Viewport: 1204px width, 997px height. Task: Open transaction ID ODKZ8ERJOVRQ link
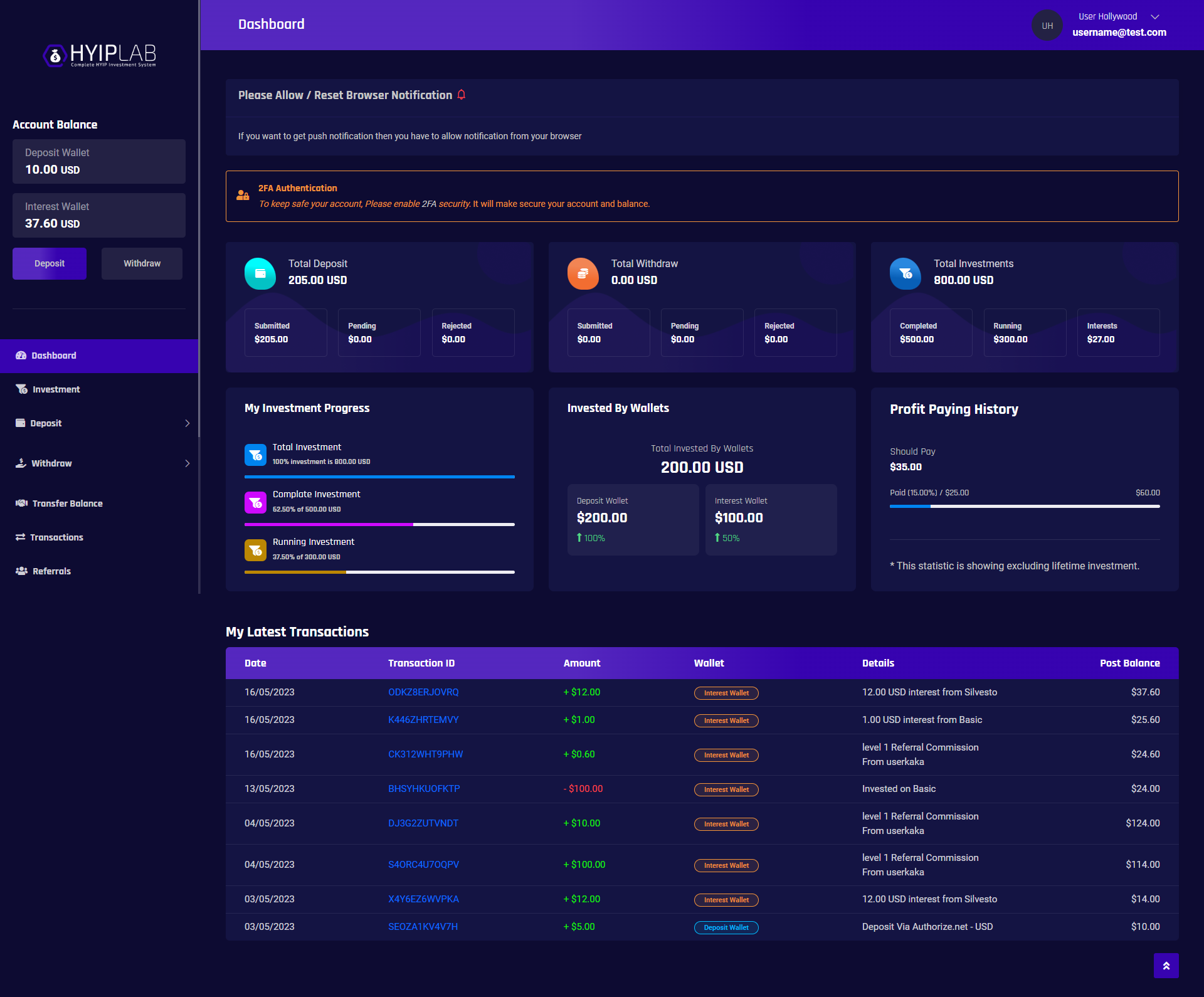[423, 692]
